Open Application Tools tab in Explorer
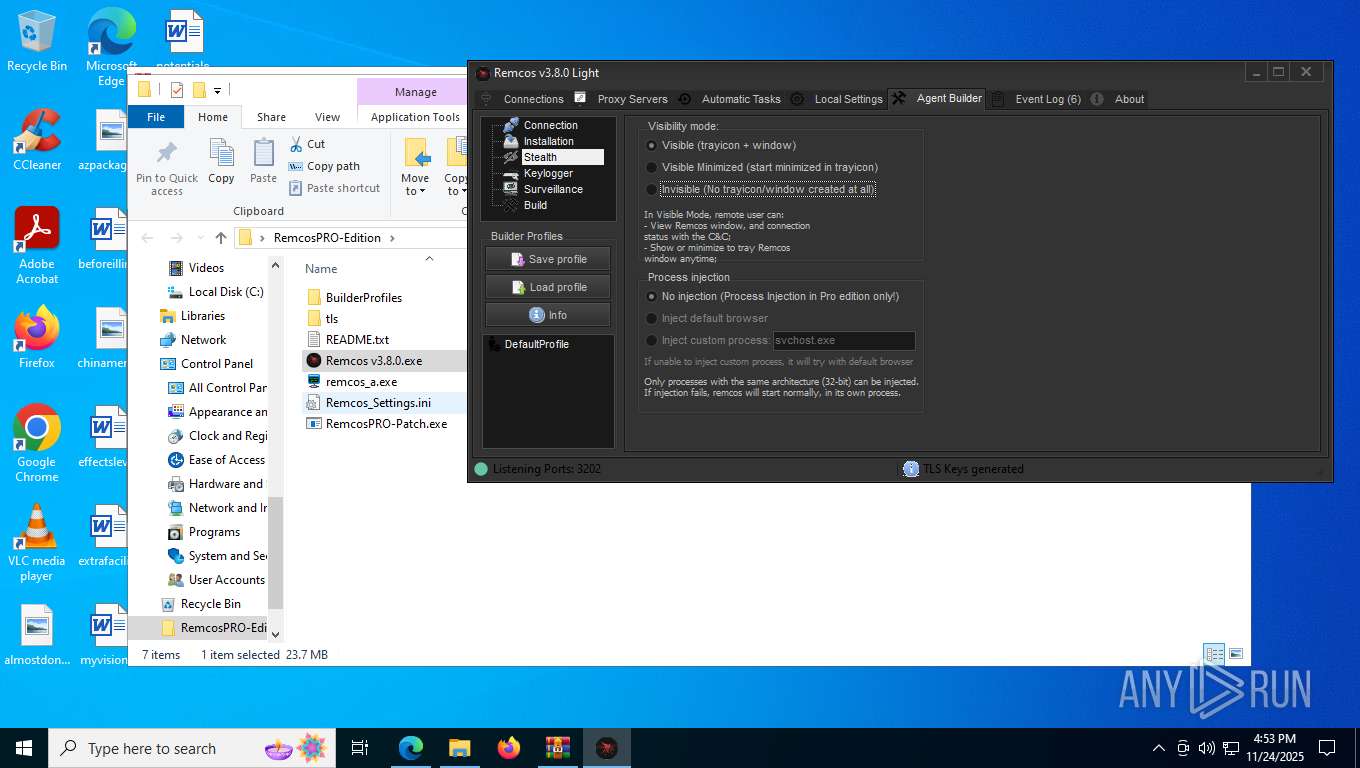1360x768 pixels. [415, 117]
